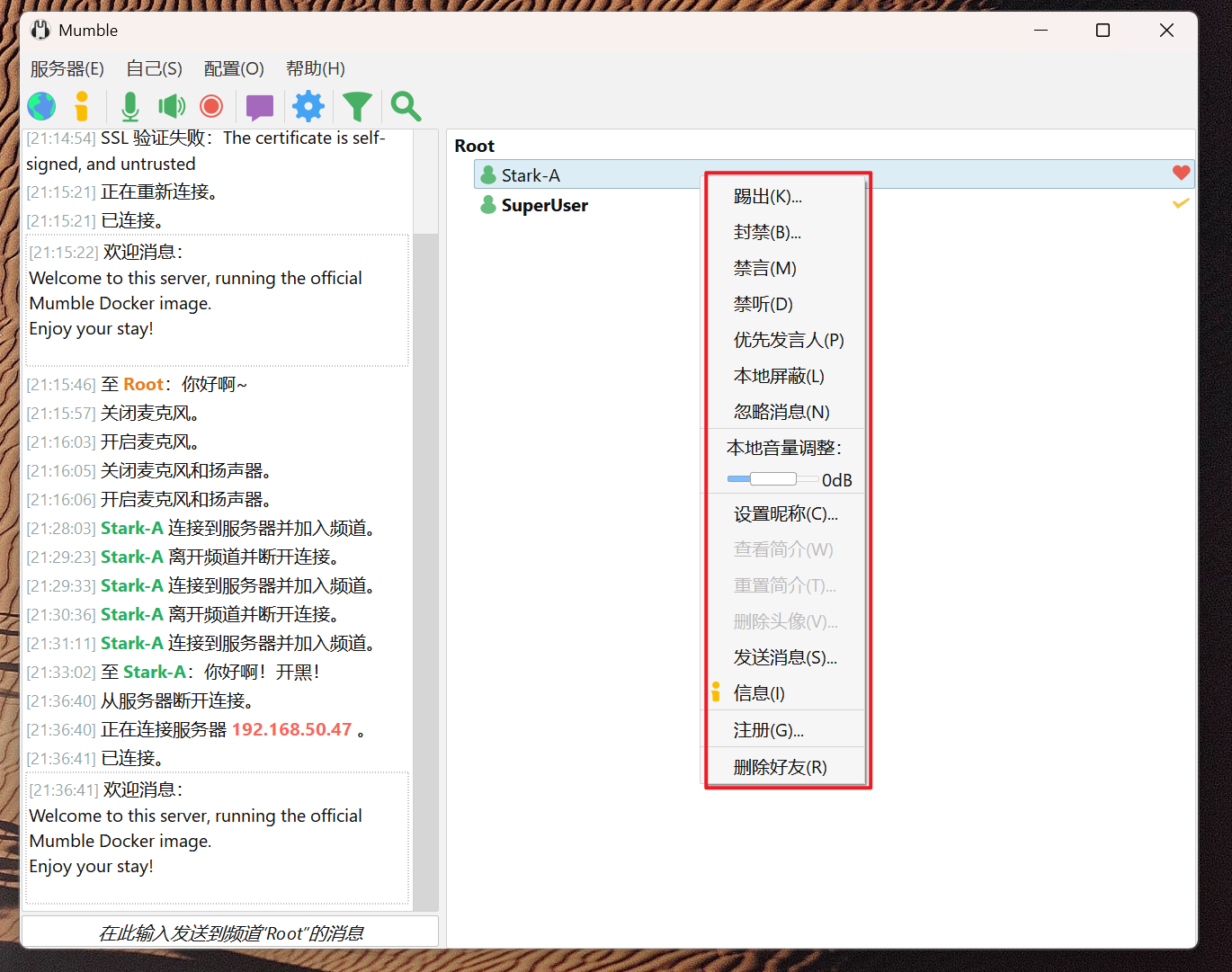Screen dimensions: 1232x972
Task: Click Stark-A link at 21:31:11 entry
Action: [x=131, y=643]
